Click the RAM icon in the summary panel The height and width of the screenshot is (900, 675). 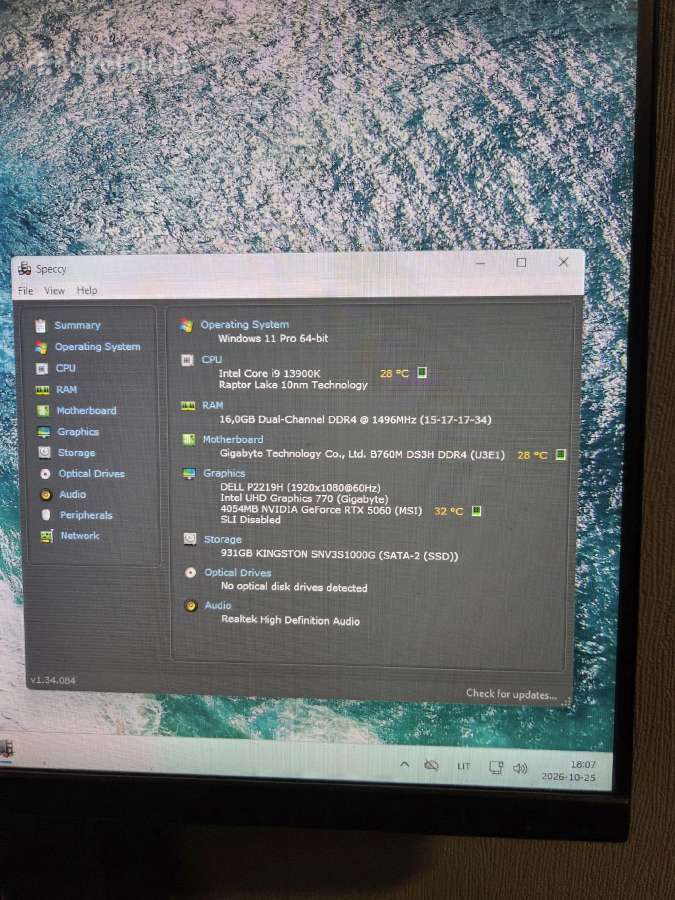188,406
